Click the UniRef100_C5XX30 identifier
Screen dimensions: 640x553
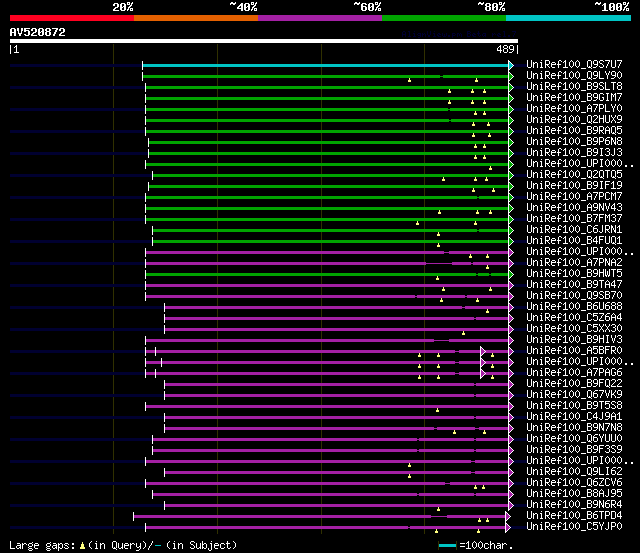[x=574, y=329]
